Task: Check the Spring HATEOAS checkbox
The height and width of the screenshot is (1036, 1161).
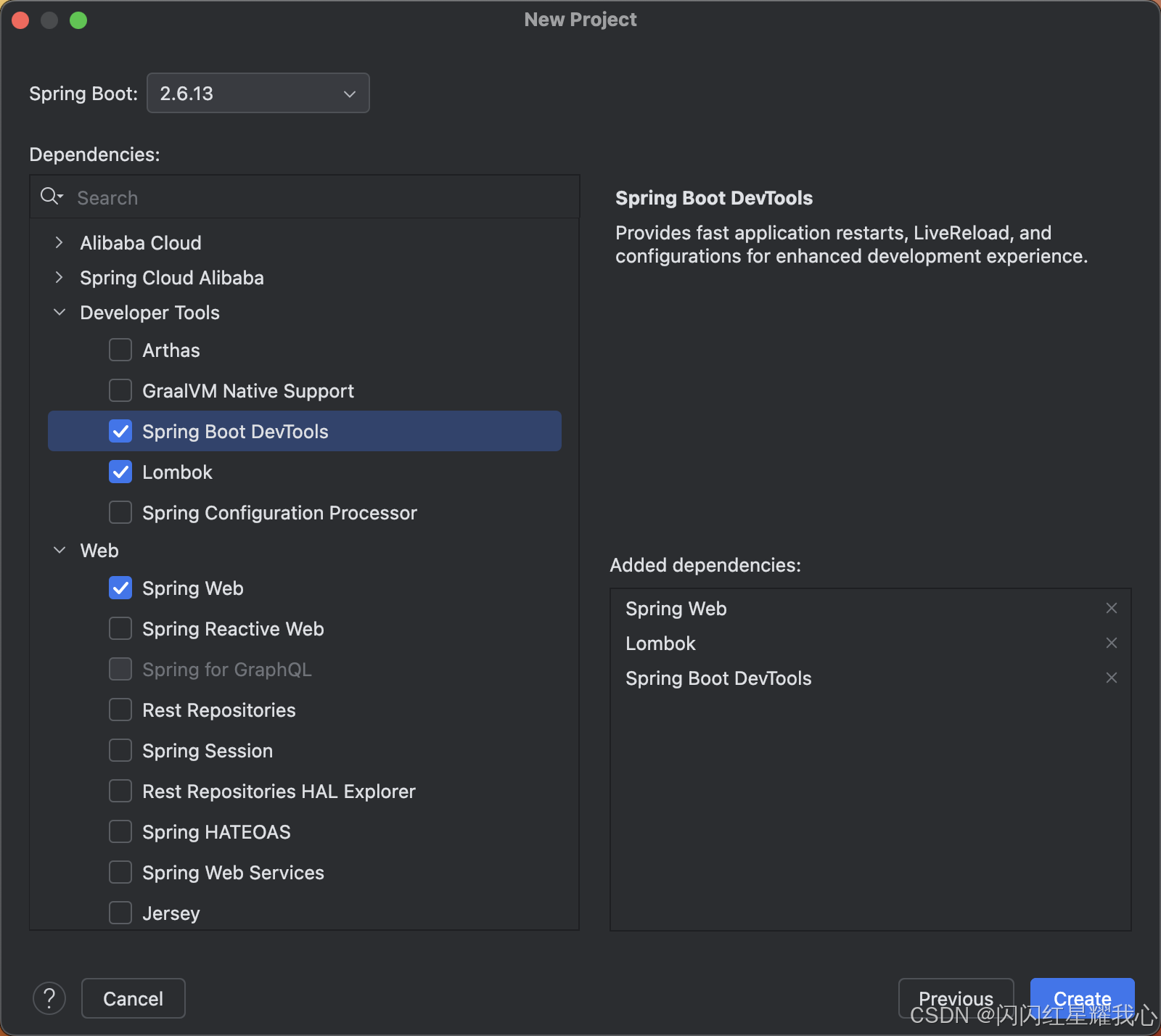Action: 120,831
